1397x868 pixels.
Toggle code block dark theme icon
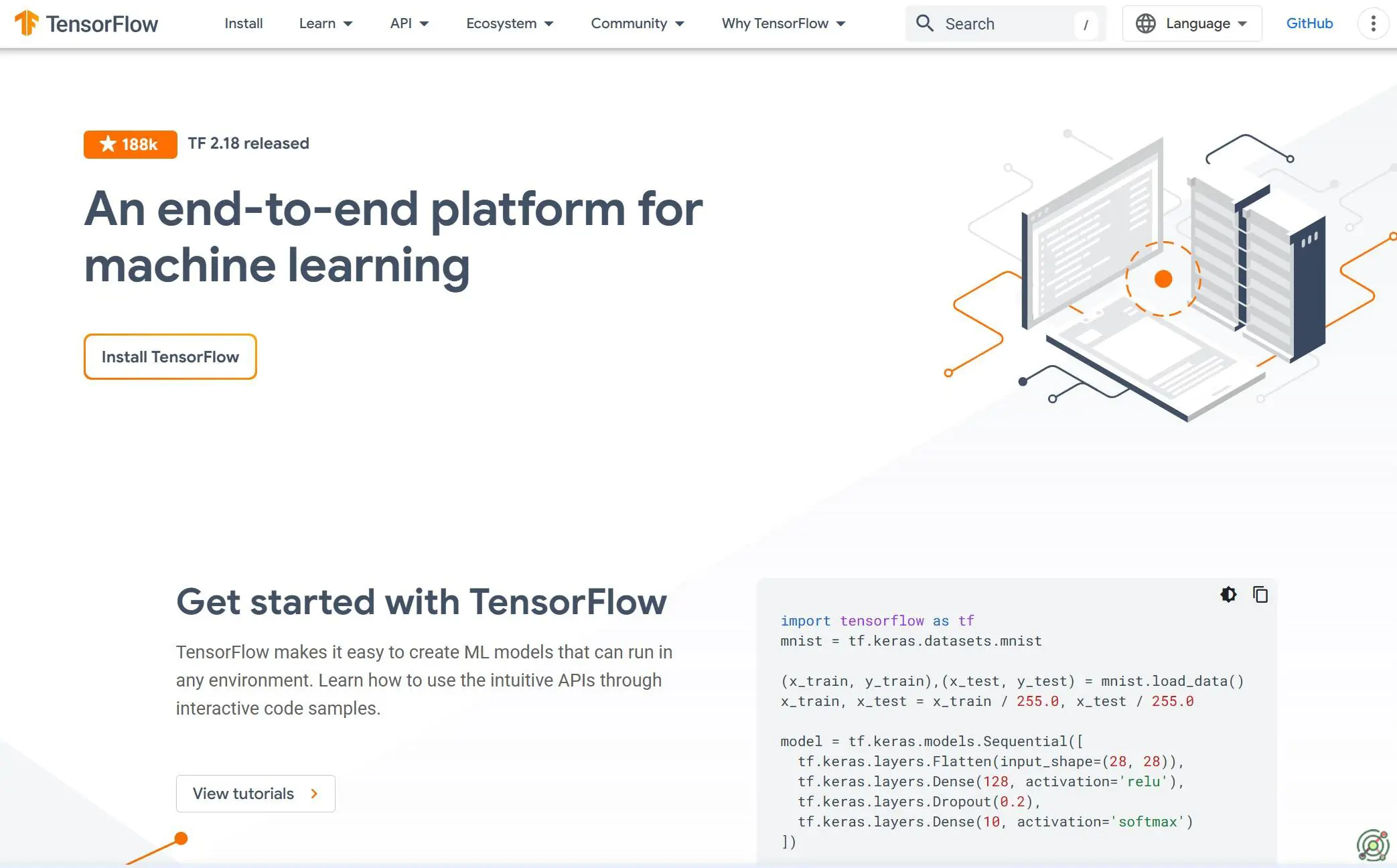(x=1228, y=595)
